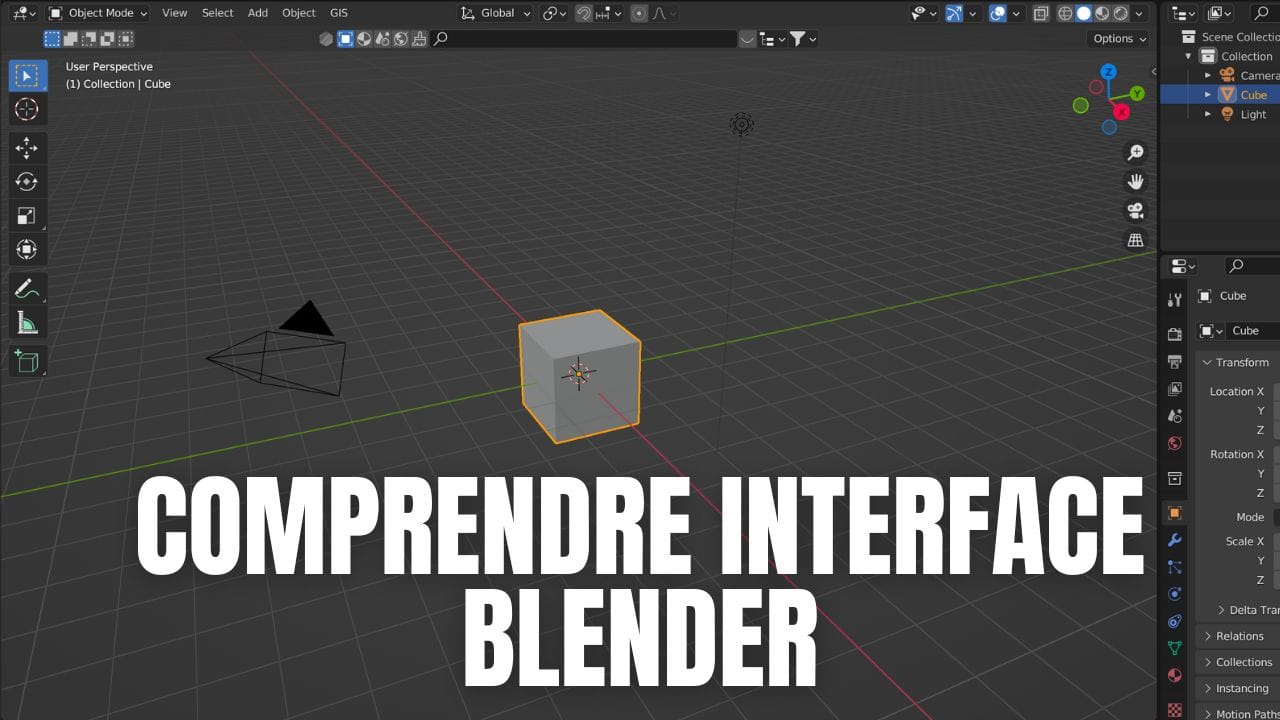Screen dimensions: 1280x720
Task: Switch to material preview shading
Action: click(1102, 13)
